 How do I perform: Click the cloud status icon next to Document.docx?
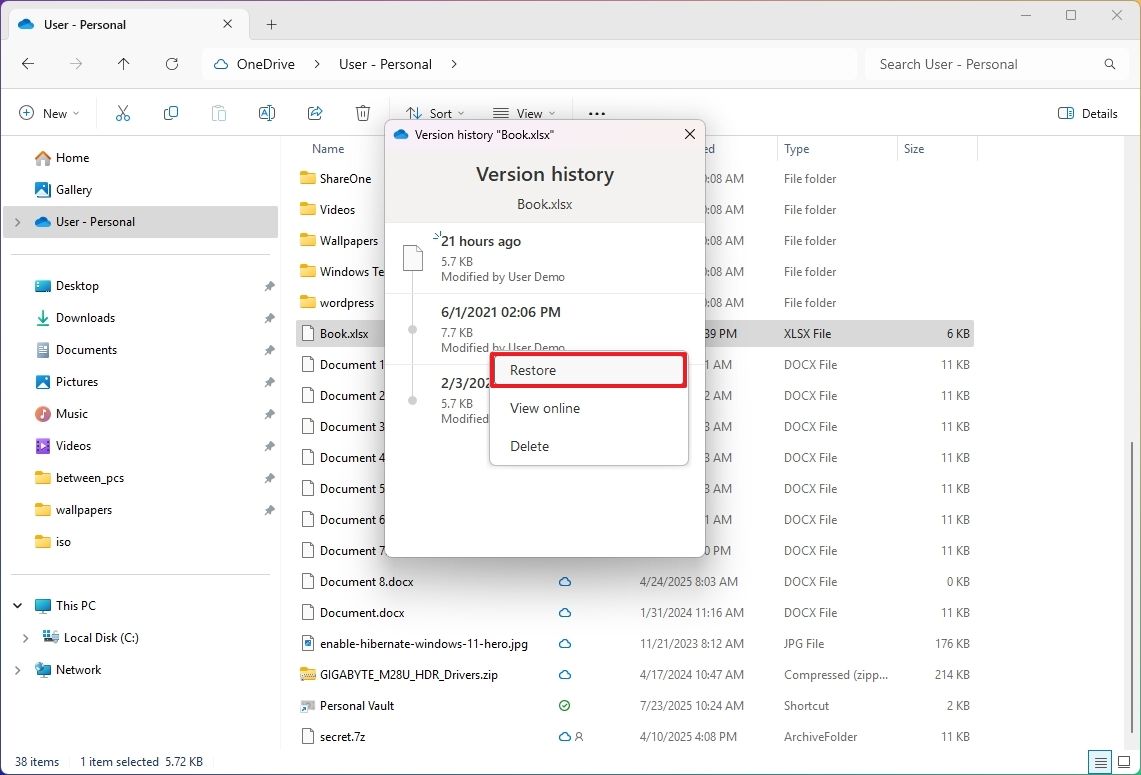[565, 612]
